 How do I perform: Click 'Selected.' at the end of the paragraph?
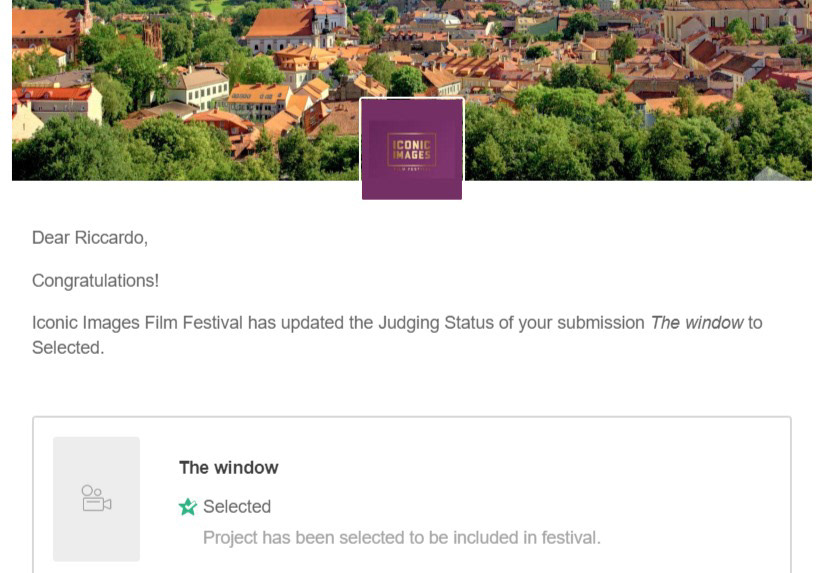point(68,348)
